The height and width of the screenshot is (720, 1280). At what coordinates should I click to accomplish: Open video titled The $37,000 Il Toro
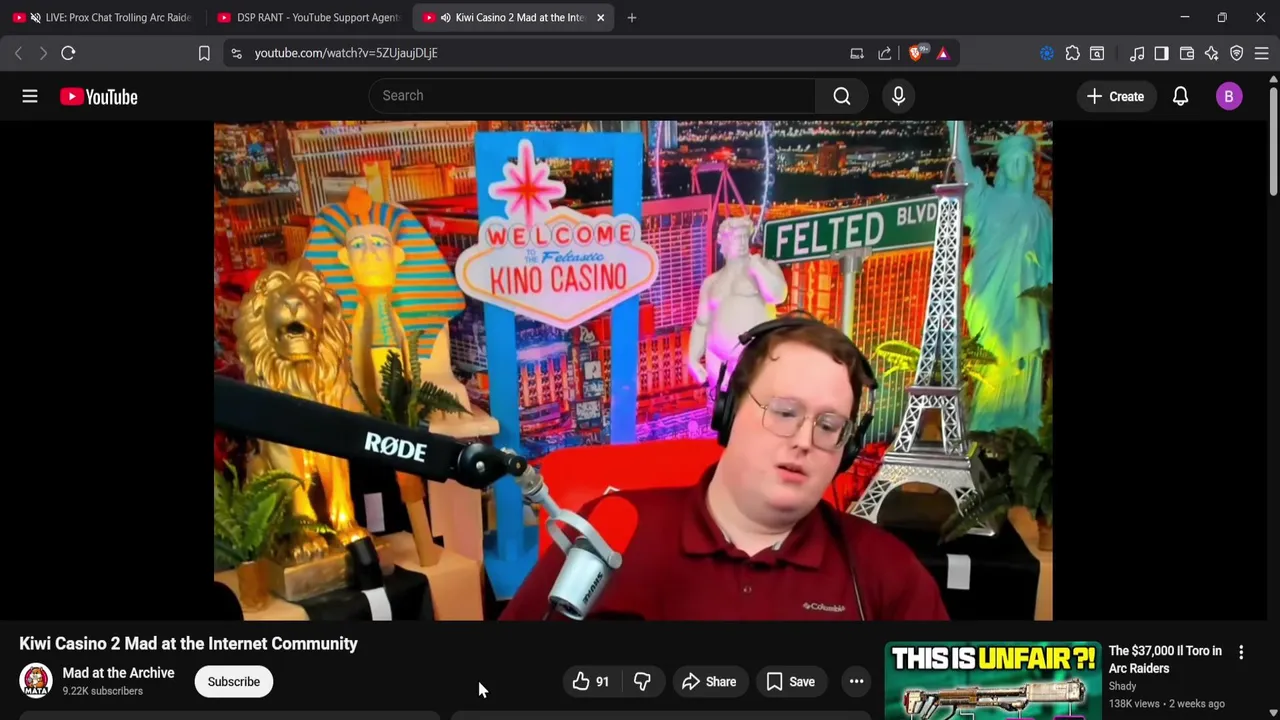(1165, 659)
